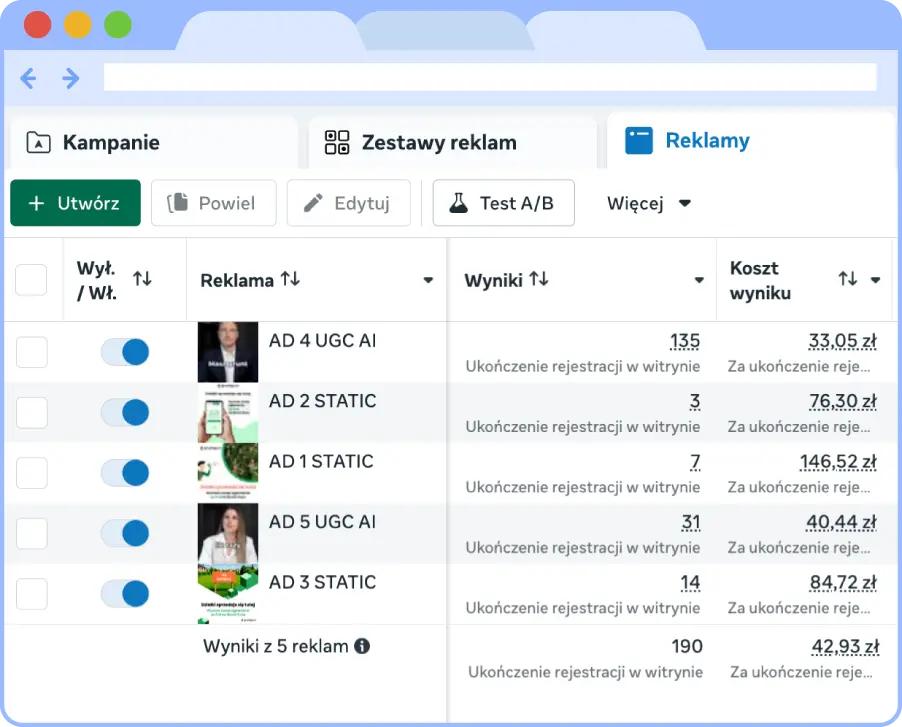
Task: Sort by Koszt wyniku arrows
Action: click(848, 279)
